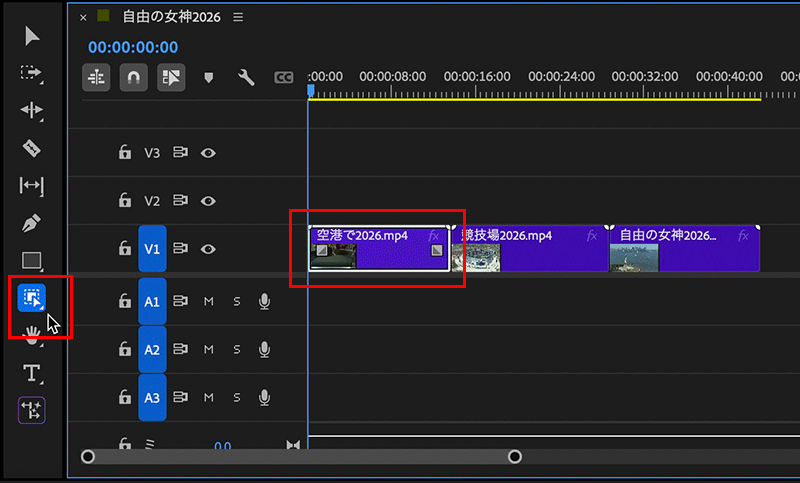Select the Selection arrow tool
Viewport: 800px width, 483px height.
[x=32, y=37]
